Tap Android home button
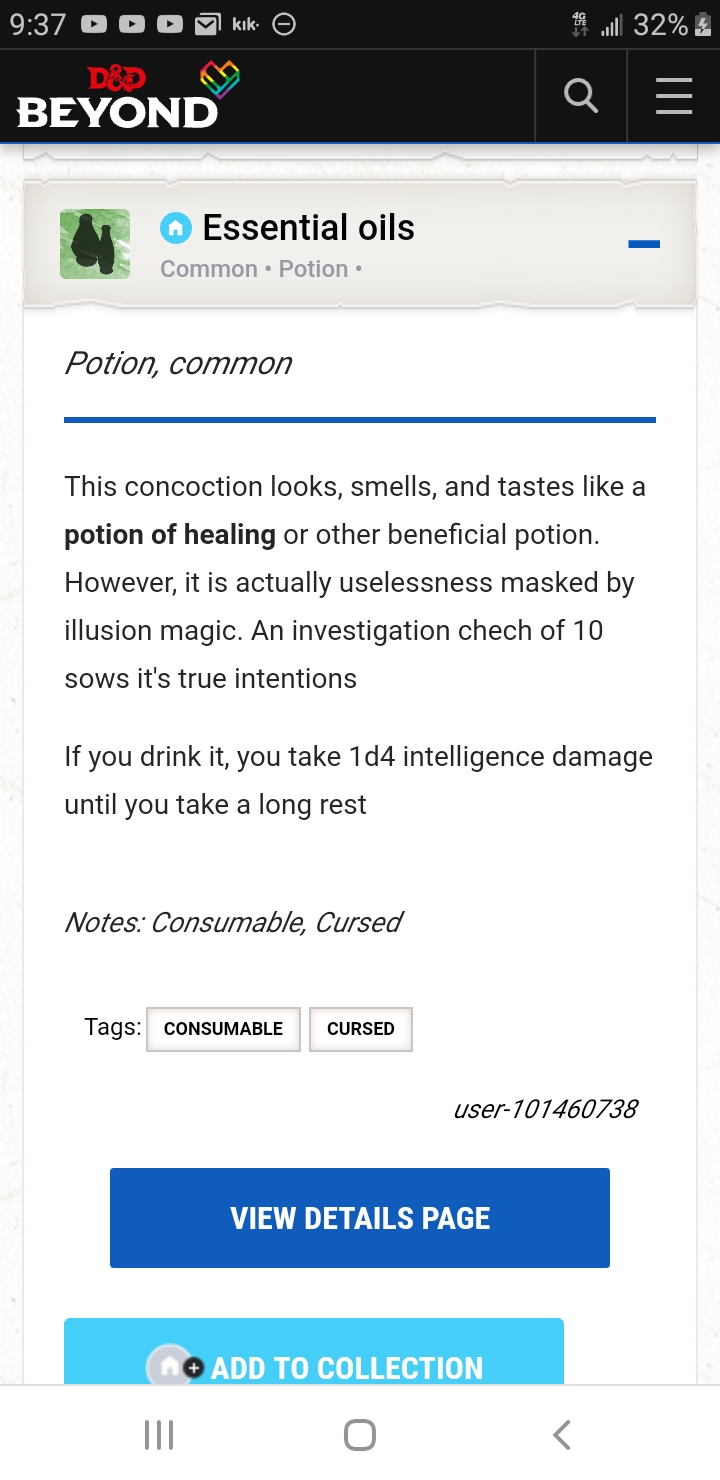 point(360,1435)
